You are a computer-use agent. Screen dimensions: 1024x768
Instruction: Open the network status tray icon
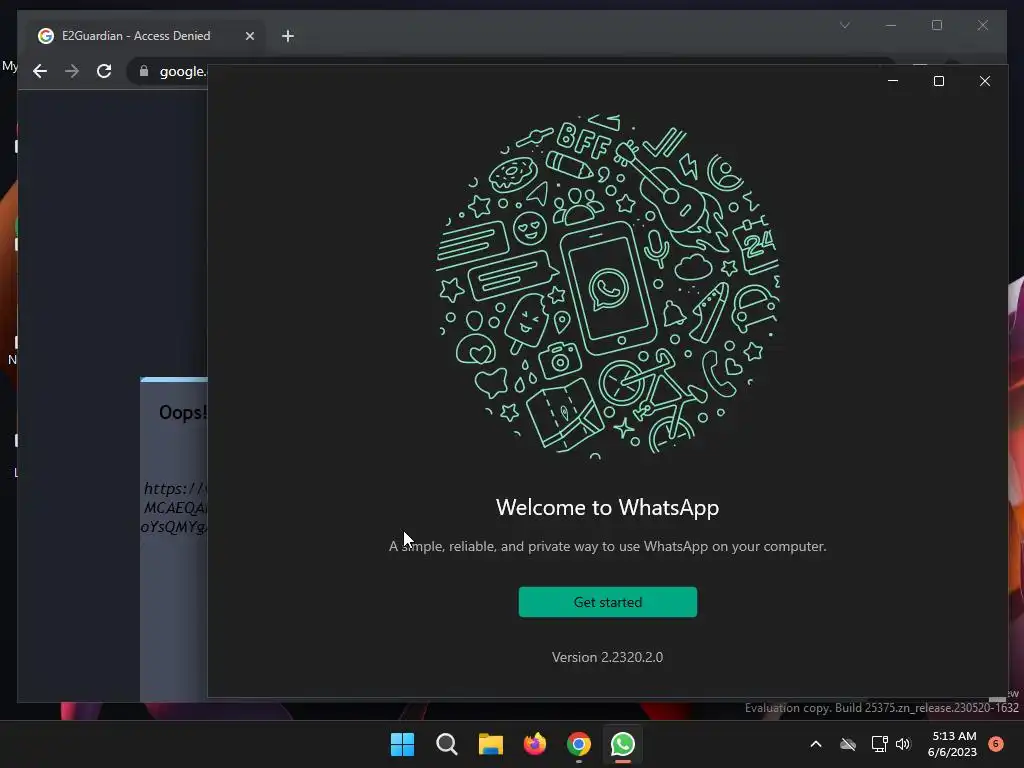tap(879, 744)
